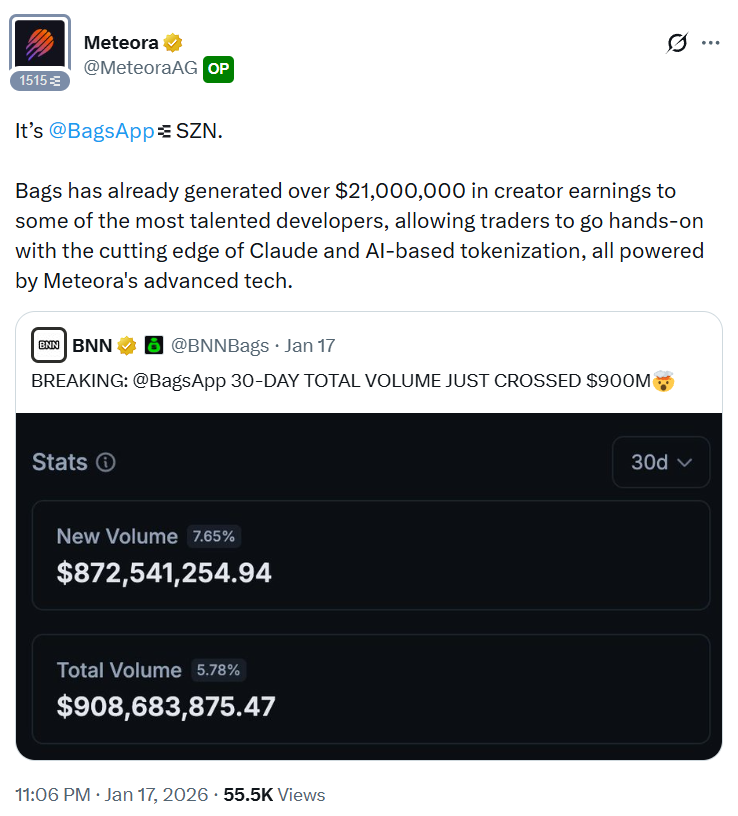Click the Total Volume stats card
738x816 pixels.
pos(371,689)
